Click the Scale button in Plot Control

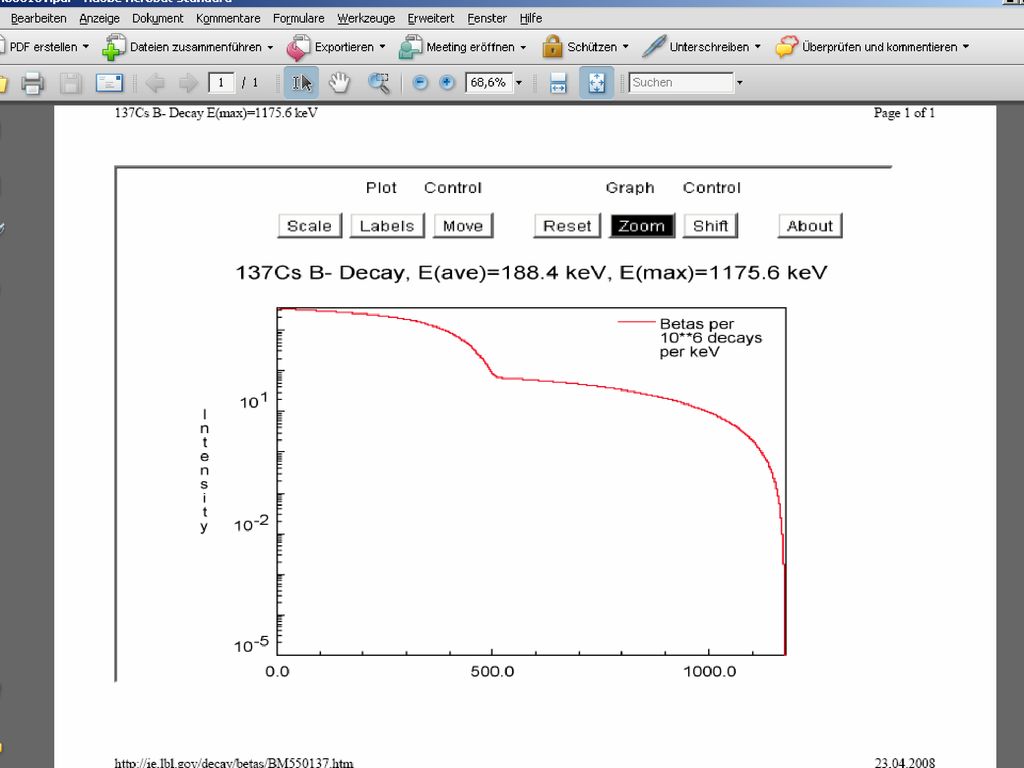(x=310, y=226)
